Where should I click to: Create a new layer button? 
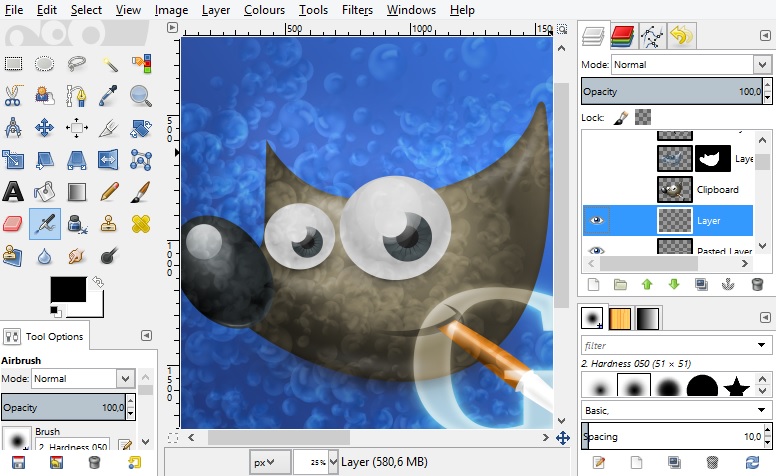point(593,285)
